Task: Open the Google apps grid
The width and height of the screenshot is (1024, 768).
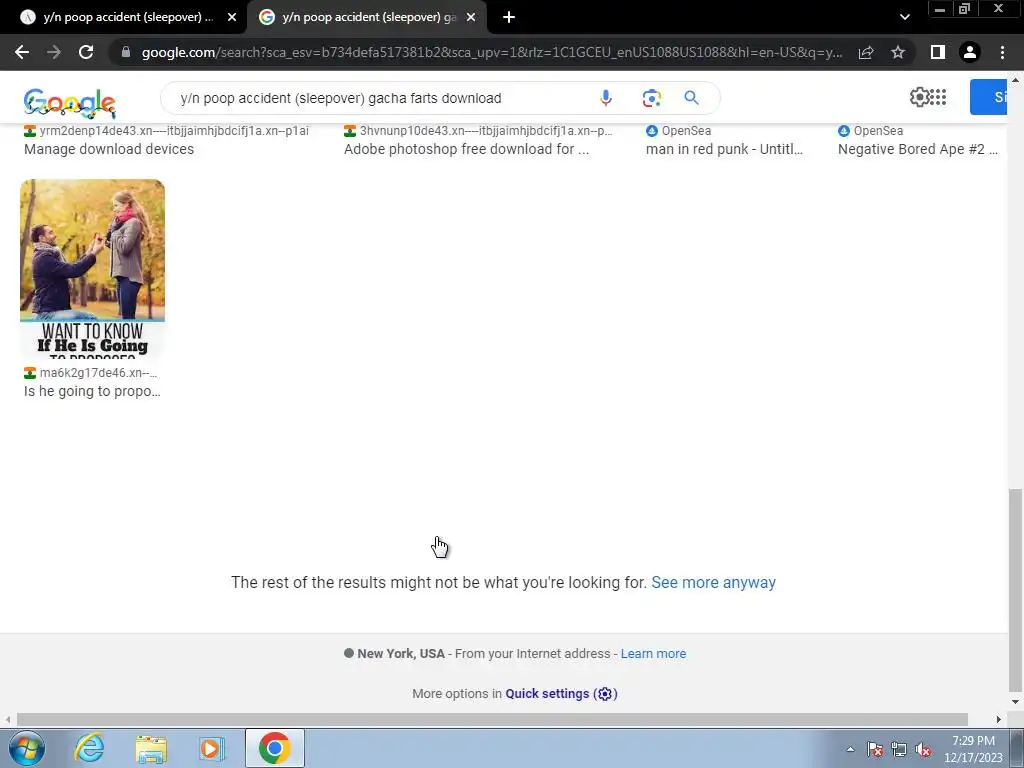Action: pyautogui.click(x=938, y=97)
